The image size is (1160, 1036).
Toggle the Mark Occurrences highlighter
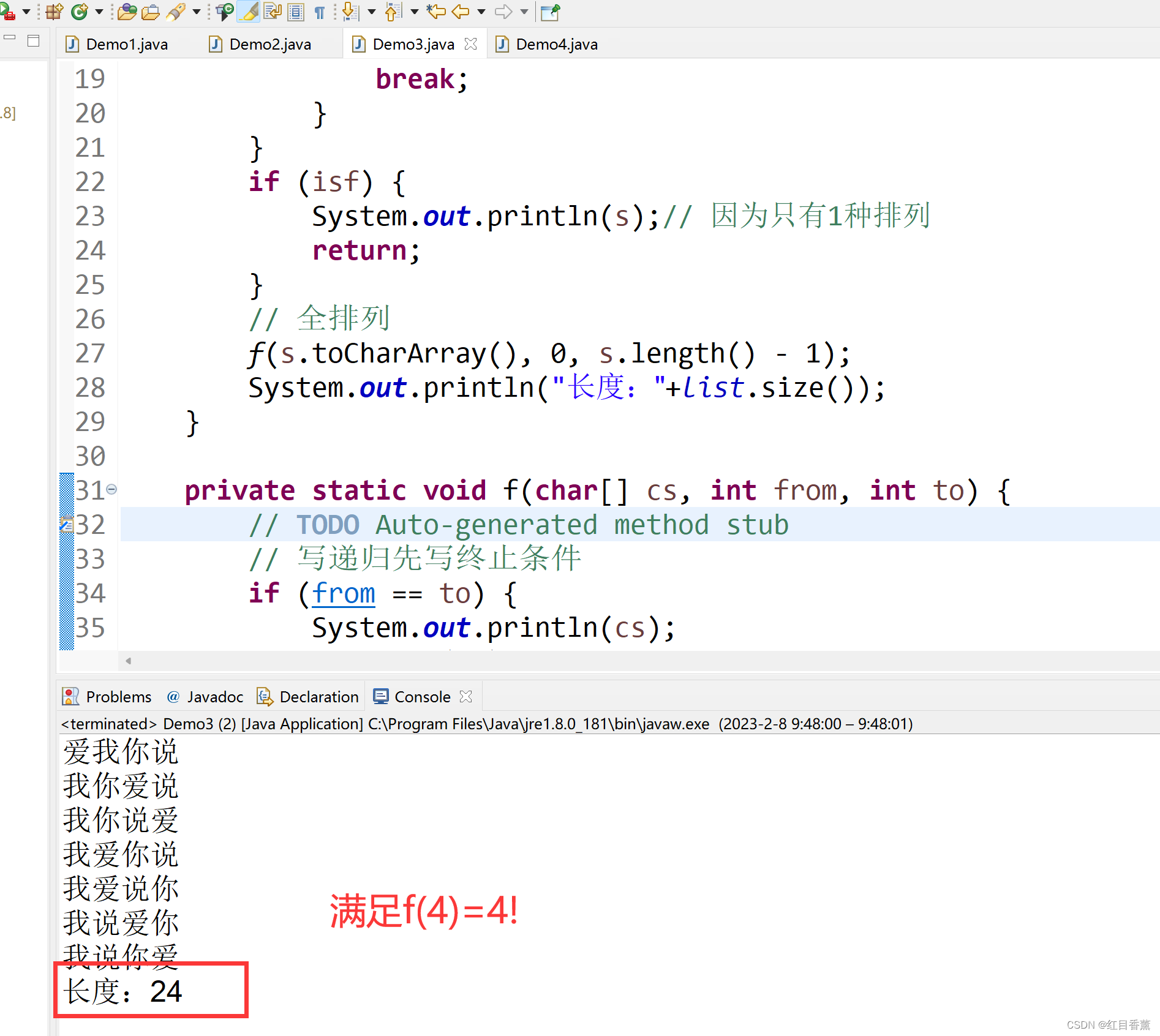pos(249,11)
